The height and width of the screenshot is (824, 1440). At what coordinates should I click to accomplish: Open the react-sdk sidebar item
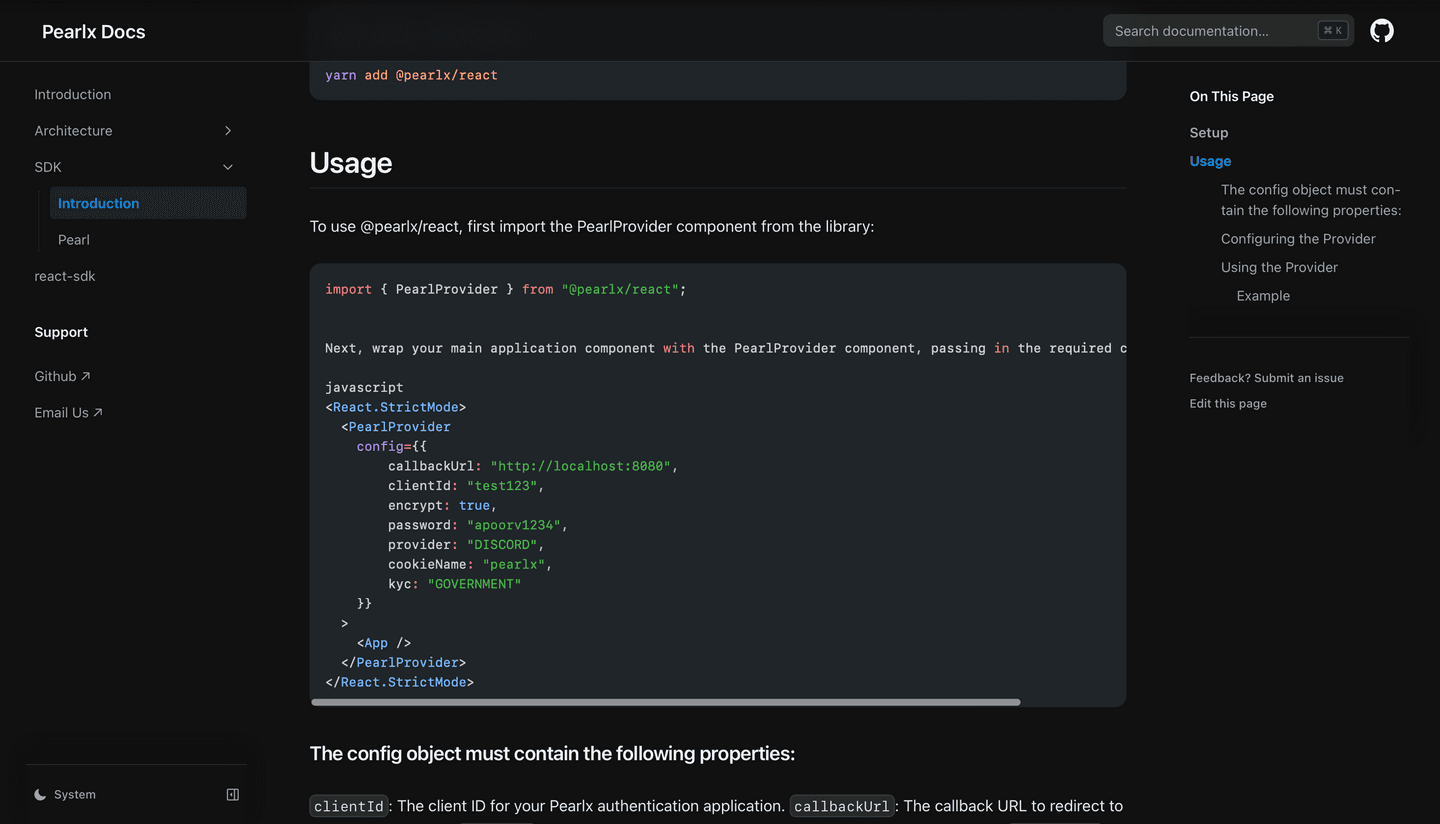pyautogui.click(x=65, y=276)
